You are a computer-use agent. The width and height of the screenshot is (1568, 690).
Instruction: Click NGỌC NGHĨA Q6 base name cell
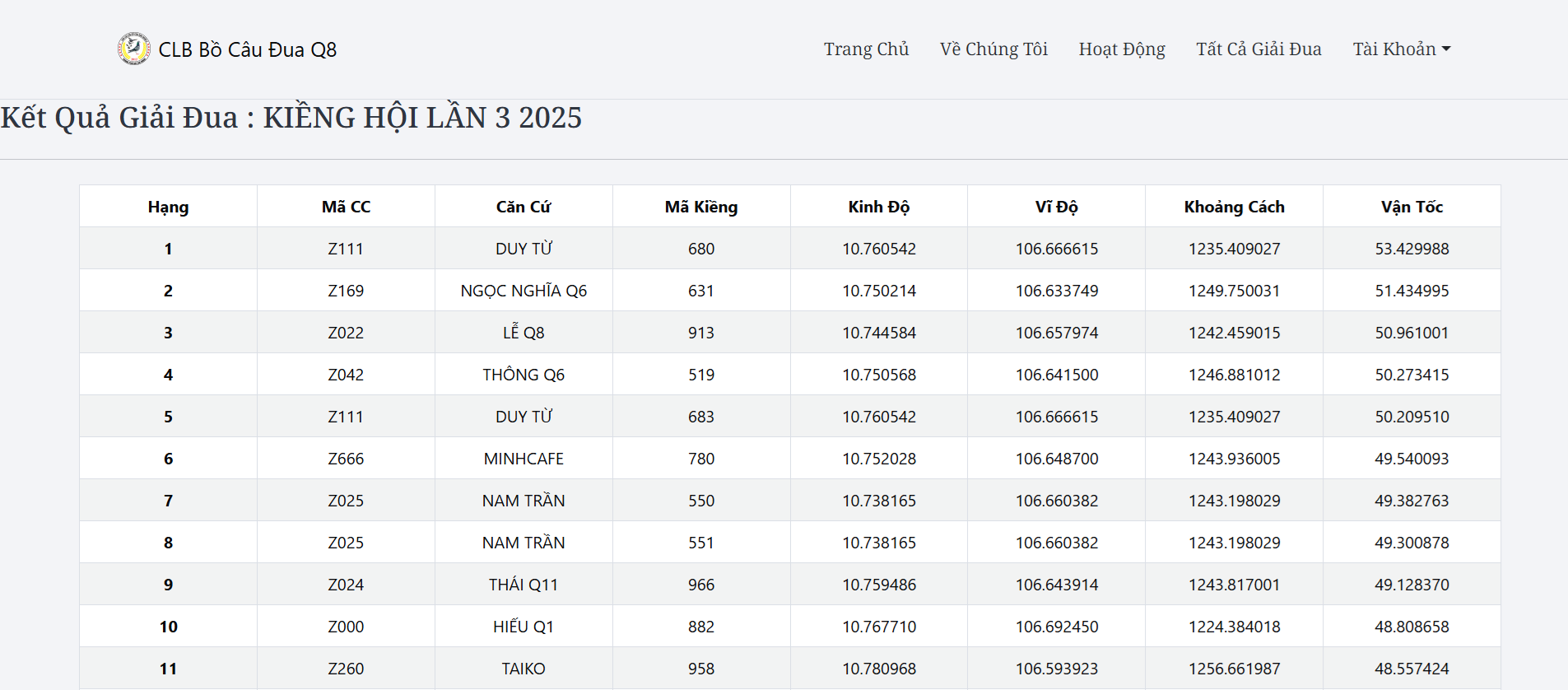click(x=523, y=291)
